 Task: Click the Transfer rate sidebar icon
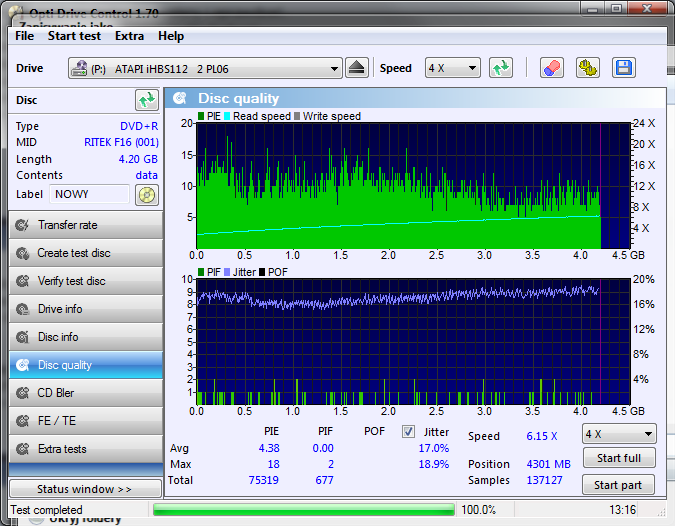point(22,225)
